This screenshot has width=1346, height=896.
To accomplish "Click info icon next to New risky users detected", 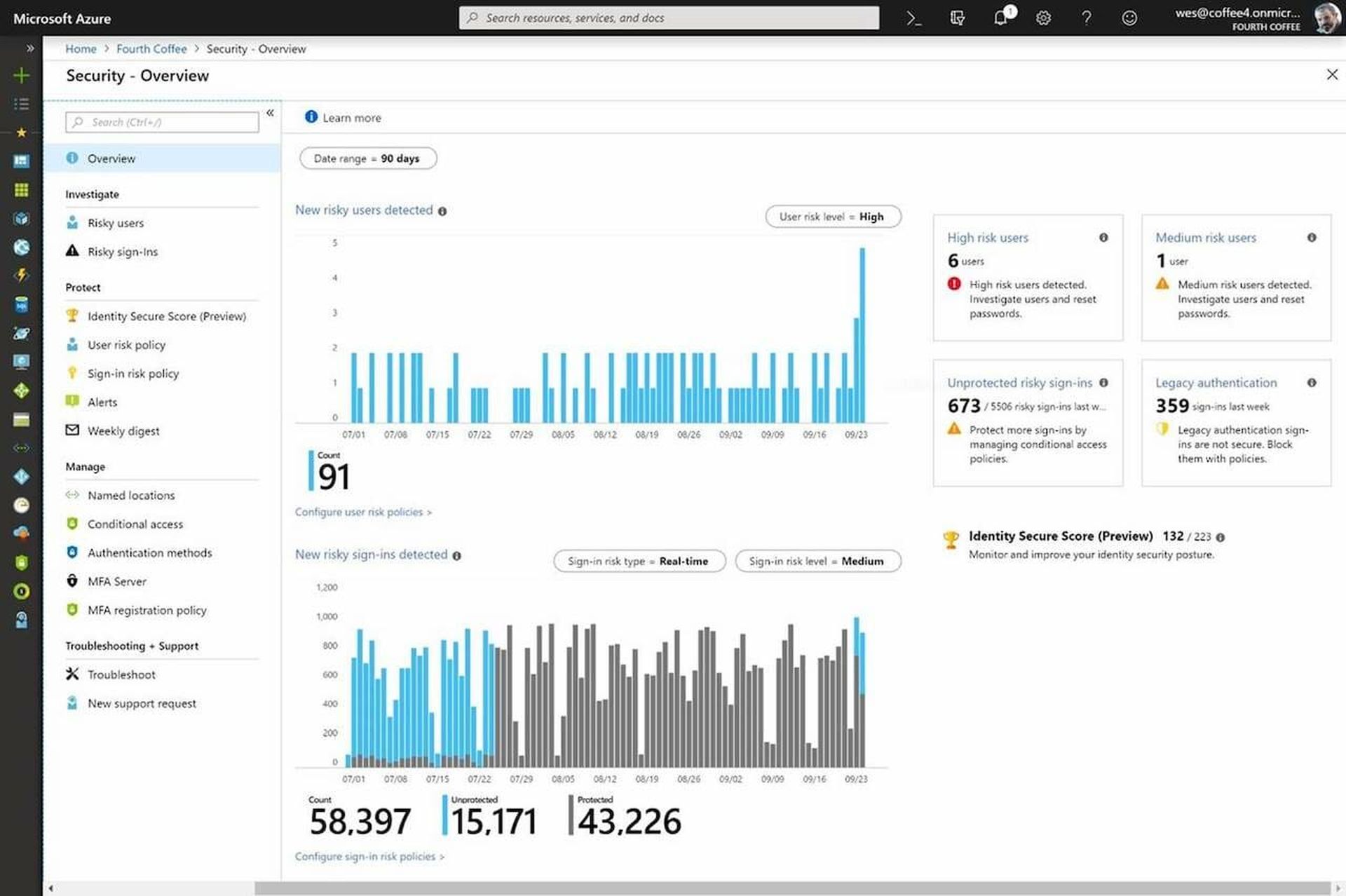I will click(x=442, y=211).
